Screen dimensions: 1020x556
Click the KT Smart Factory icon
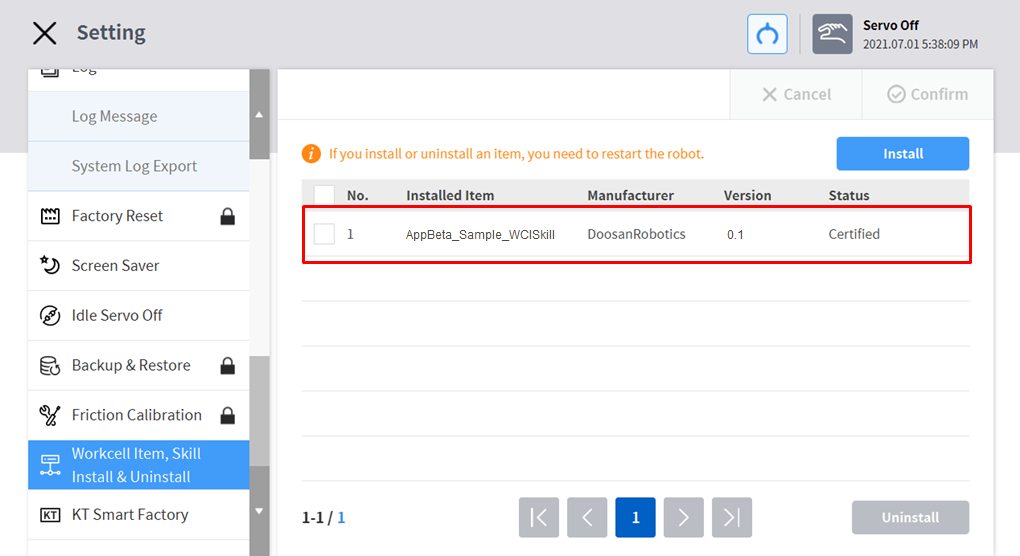[x=50, y=515]
